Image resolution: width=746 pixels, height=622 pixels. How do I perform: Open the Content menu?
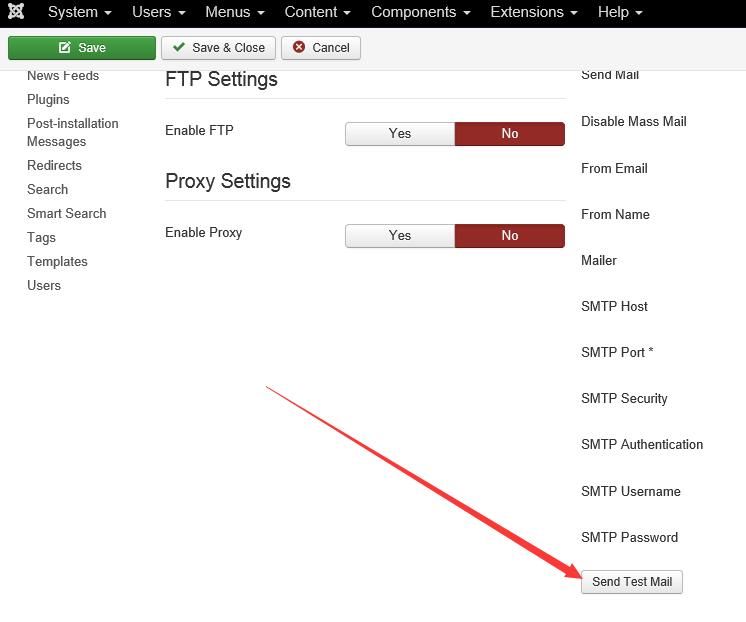(317, 12)
